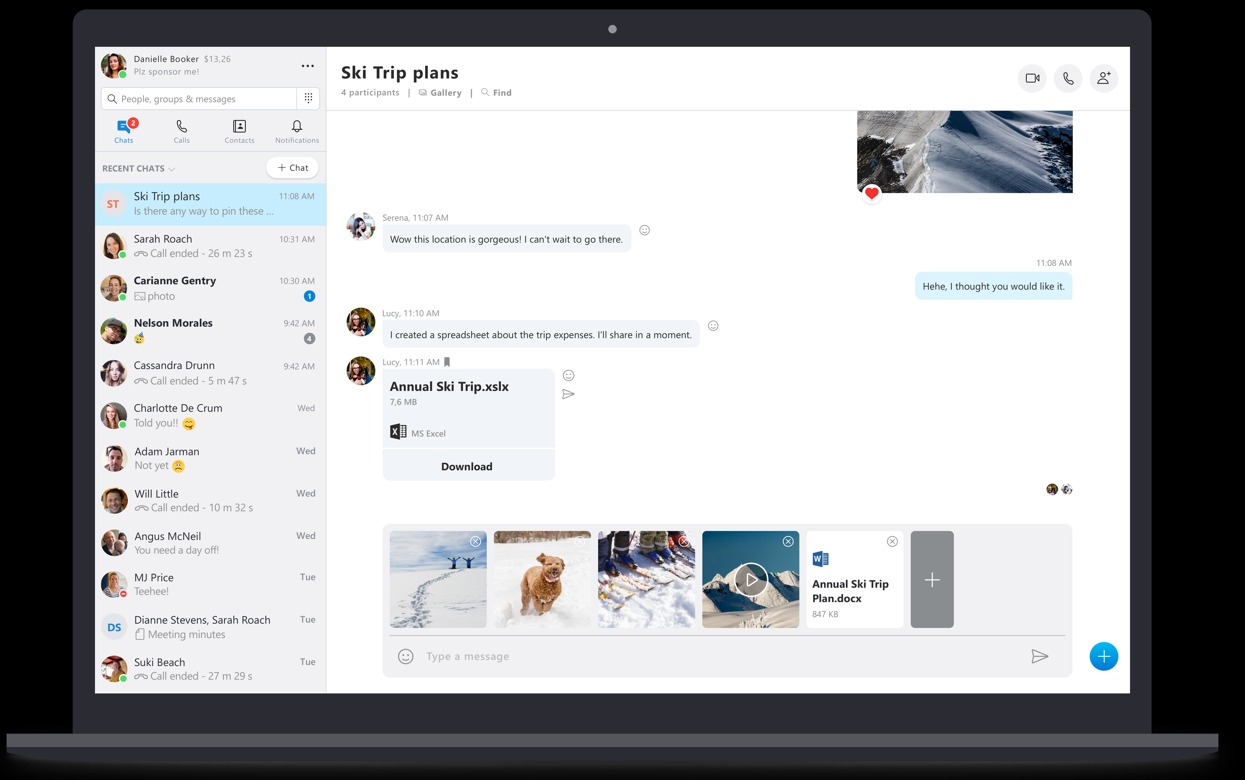
Task: Click the blue plus button
Action: click(1103, 657)
